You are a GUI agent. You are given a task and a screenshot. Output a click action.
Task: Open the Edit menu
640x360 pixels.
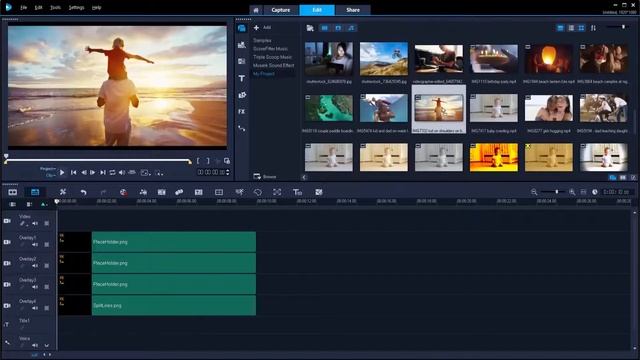click(38, 7)
